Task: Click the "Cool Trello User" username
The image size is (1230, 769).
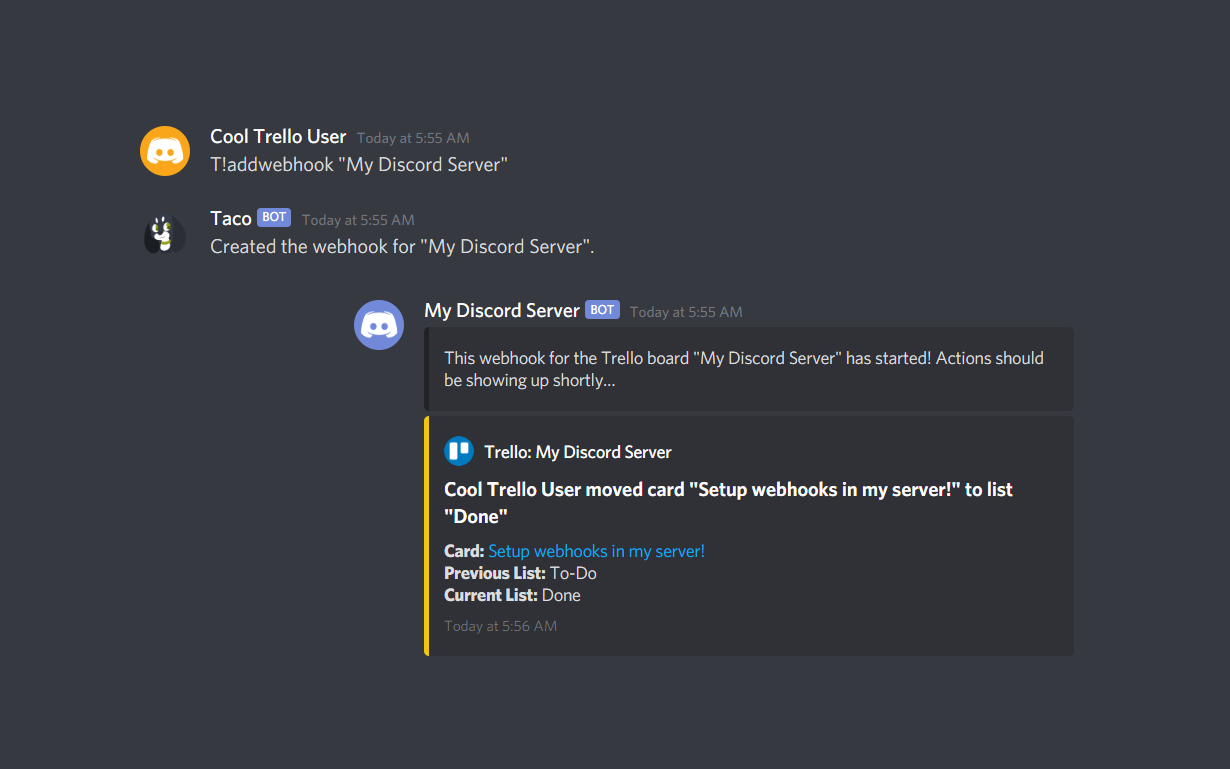Action: pos(278,137)
